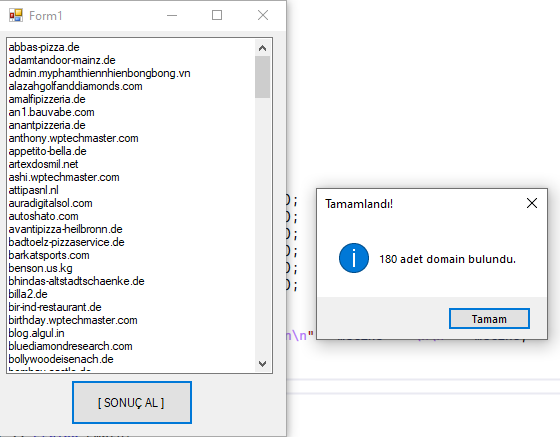This screenshot has height=437, width=560.
Task: Select anantpizzeria.de in the list
Action: (47, 125)
